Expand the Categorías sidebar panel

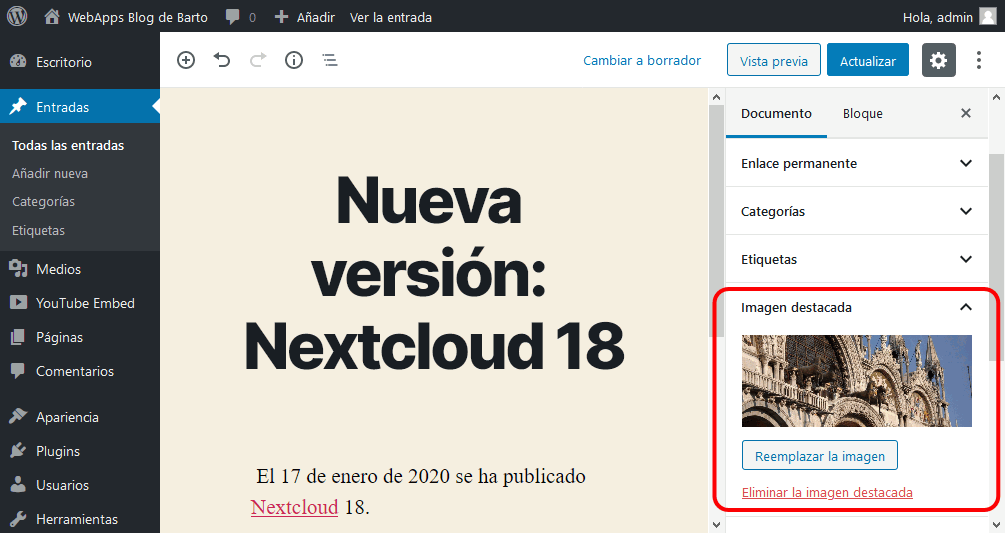[856, 211]
